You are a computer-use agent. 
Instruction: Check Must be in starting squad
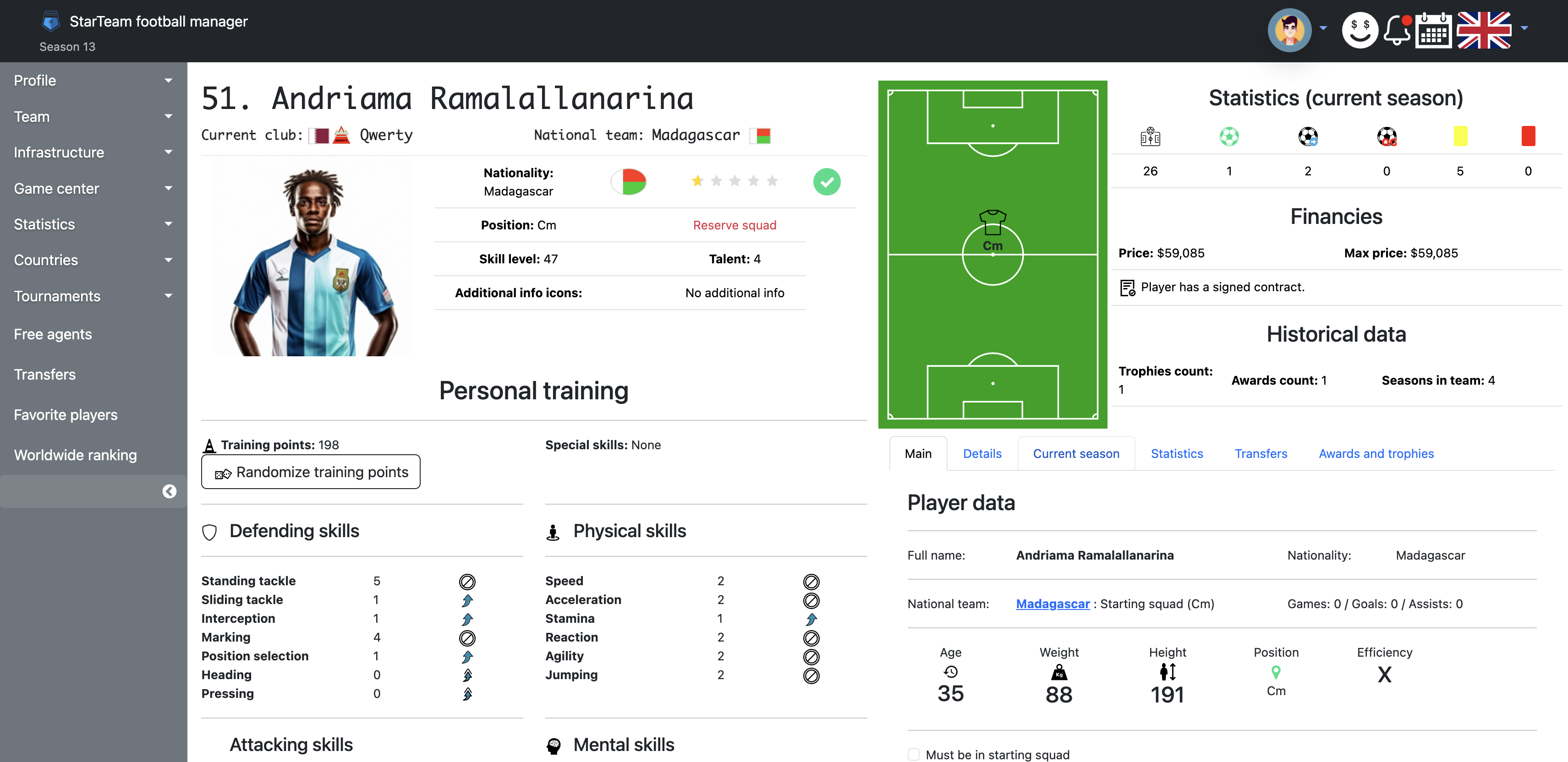point(913,754)
